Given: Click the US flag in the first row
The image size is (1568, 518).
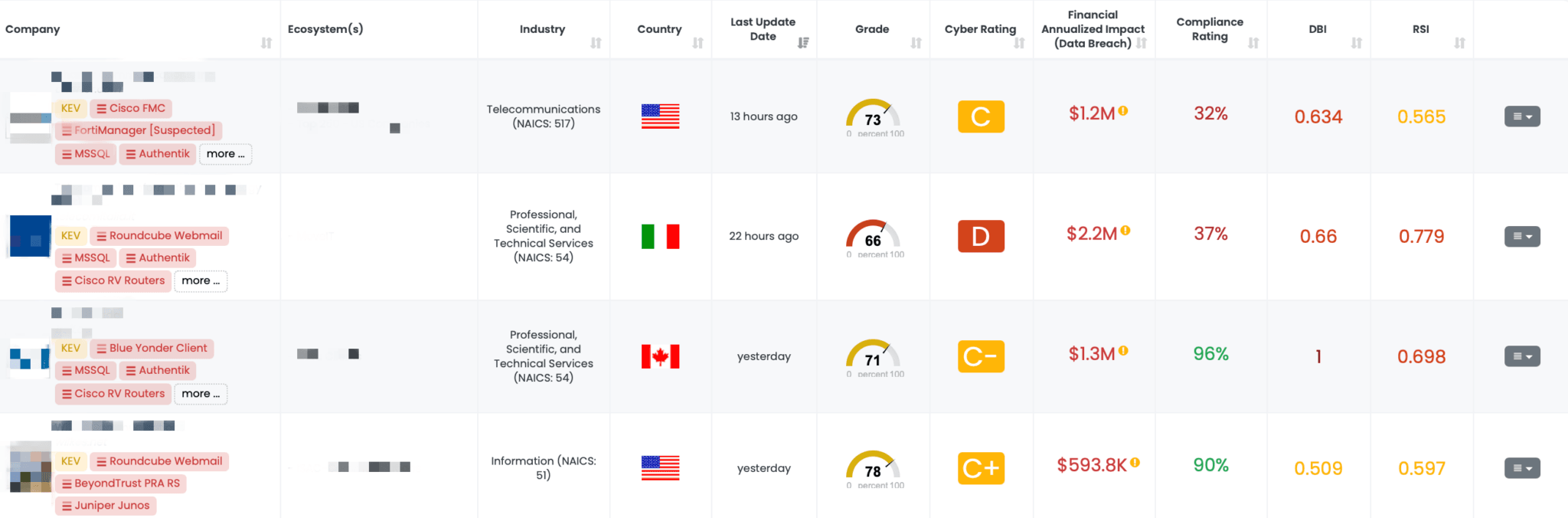Looking at the screenshot, I should 659,116.
